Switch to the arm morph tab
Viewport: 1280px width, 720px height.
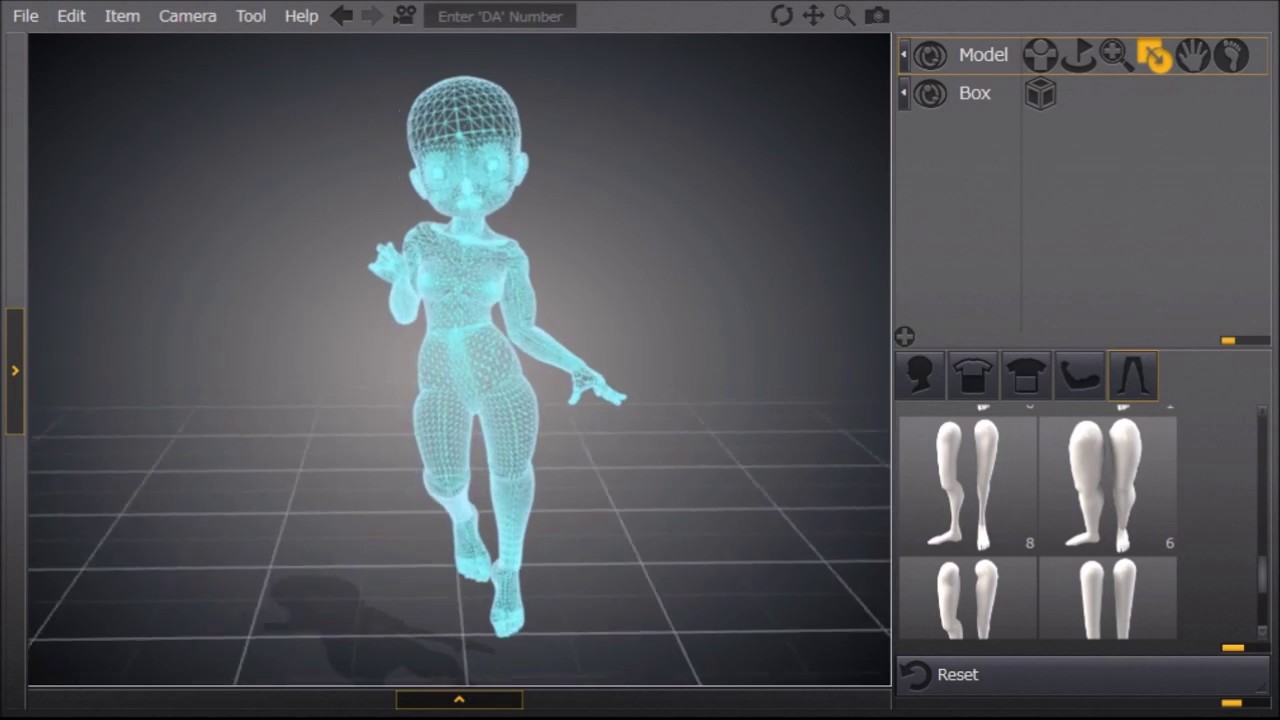1079,376
